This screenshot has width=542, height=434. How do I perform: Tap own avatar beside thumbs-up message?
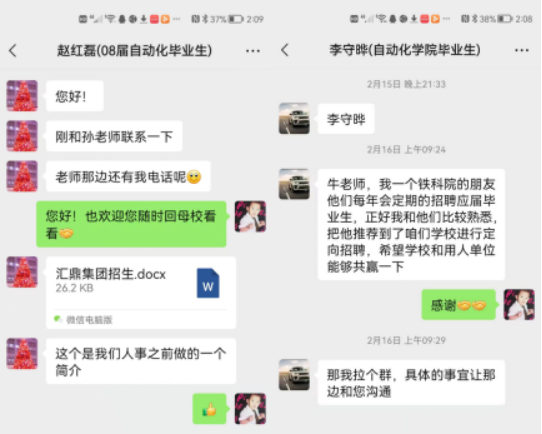click(x=250, y=409)
